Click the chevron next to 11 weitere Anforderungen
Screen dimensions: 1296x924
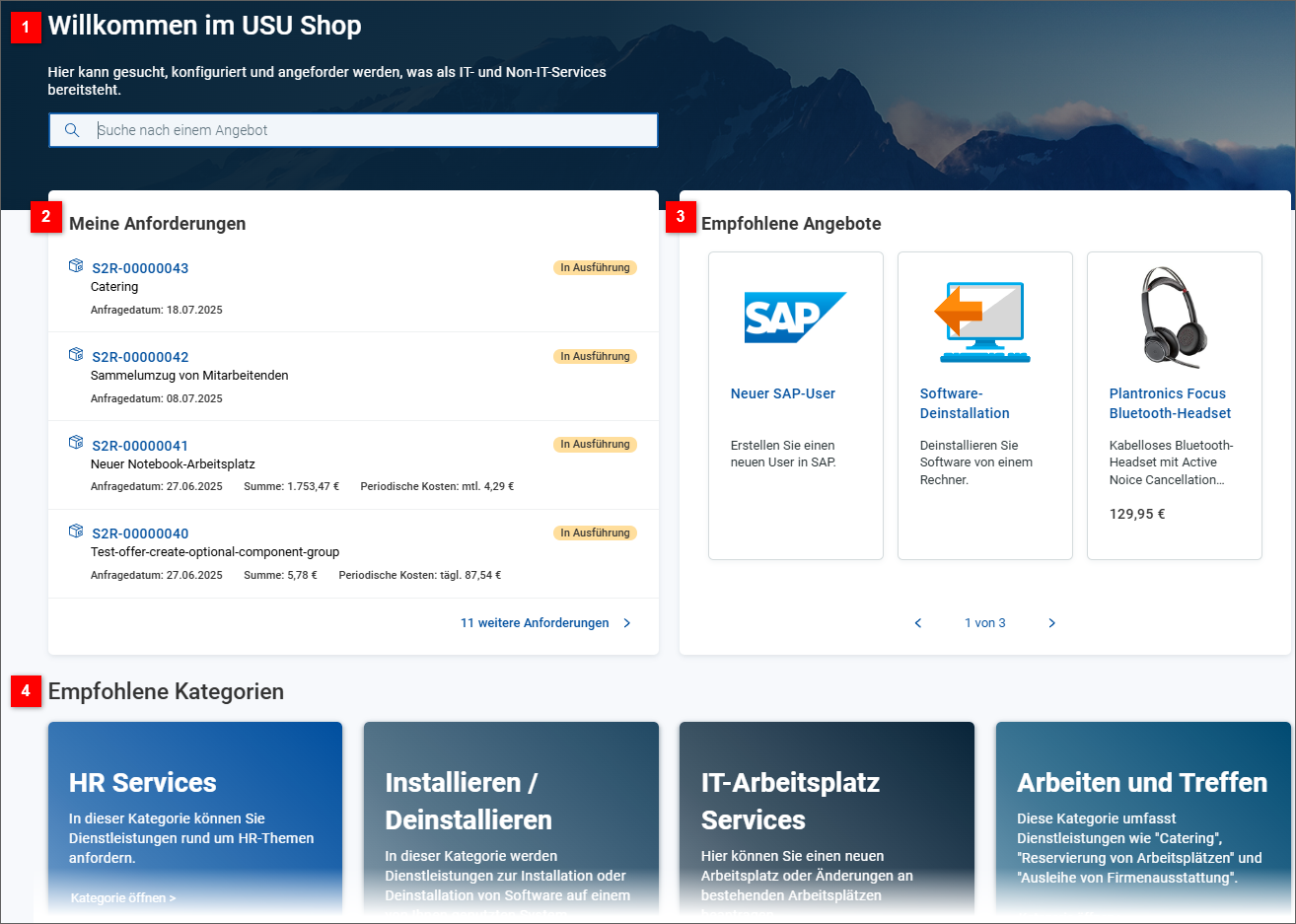click(627, 622)
